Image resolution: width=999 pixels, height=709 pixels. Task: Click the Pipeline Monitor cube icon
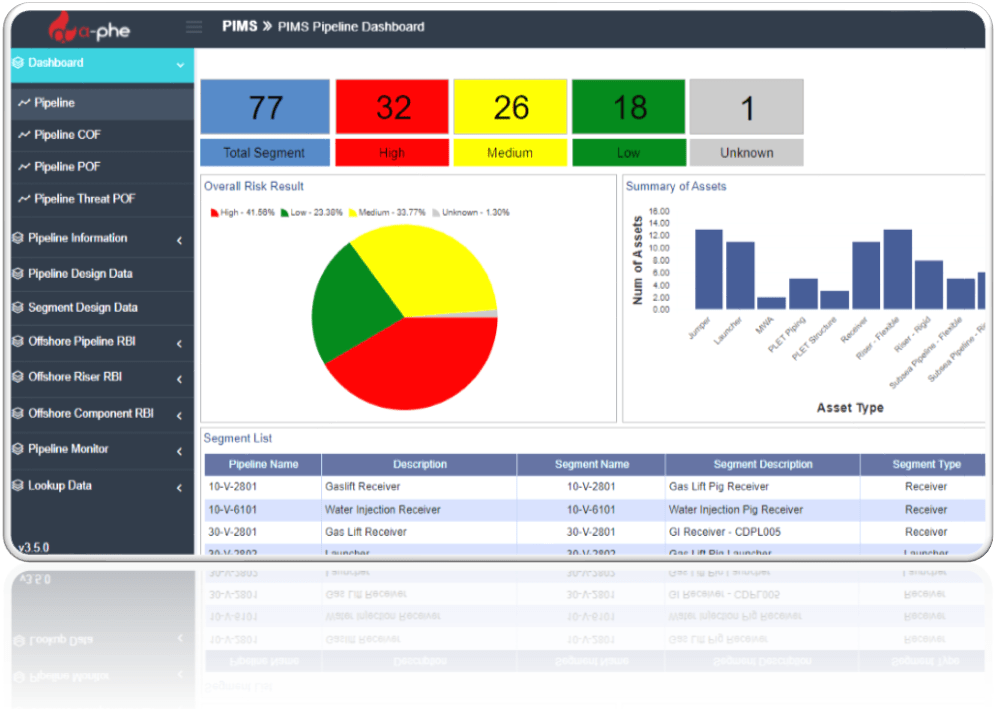[18, 449]
